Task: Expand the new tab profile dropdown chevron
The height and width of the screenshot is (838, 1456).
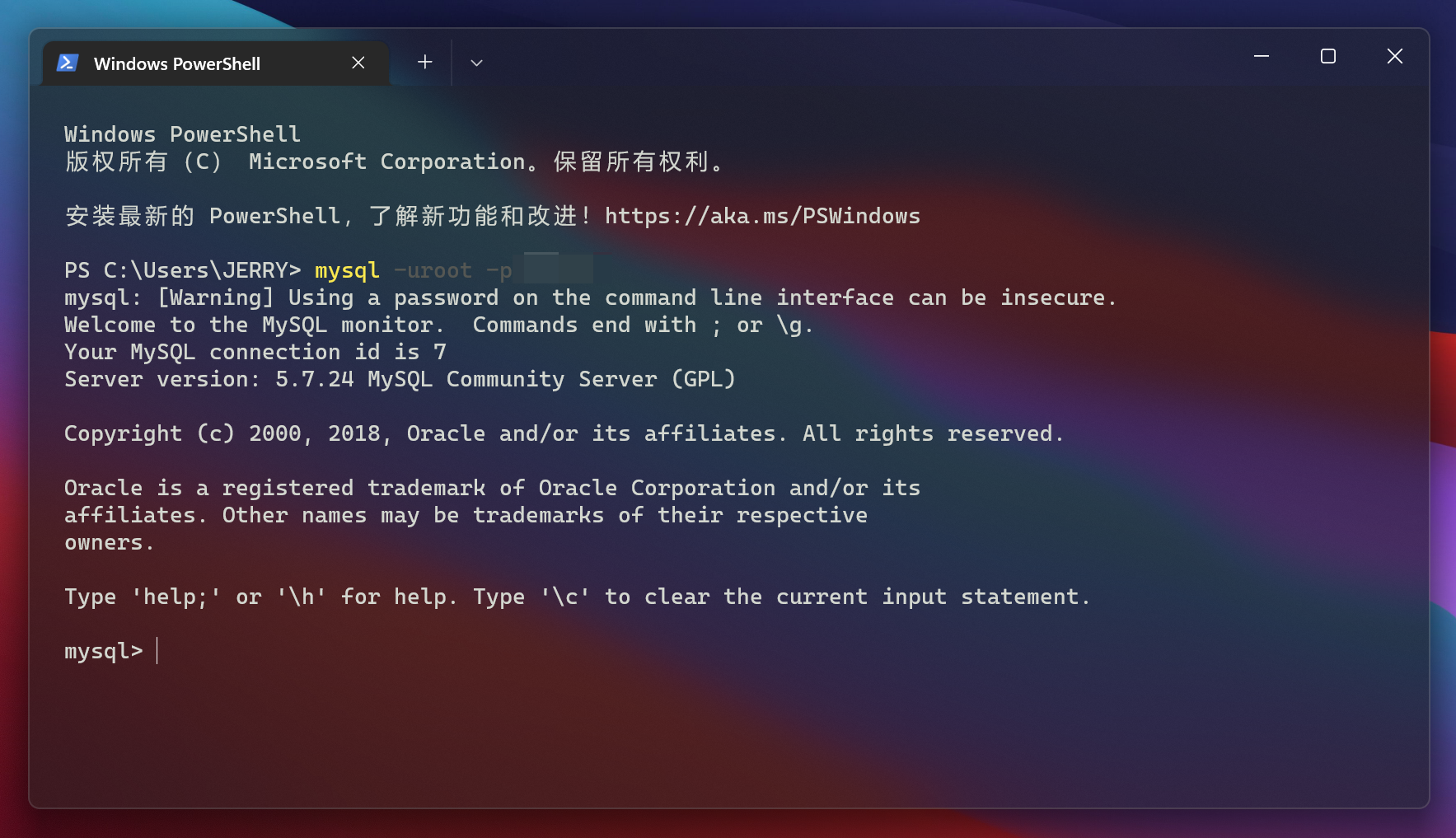Action: point(476,63)
